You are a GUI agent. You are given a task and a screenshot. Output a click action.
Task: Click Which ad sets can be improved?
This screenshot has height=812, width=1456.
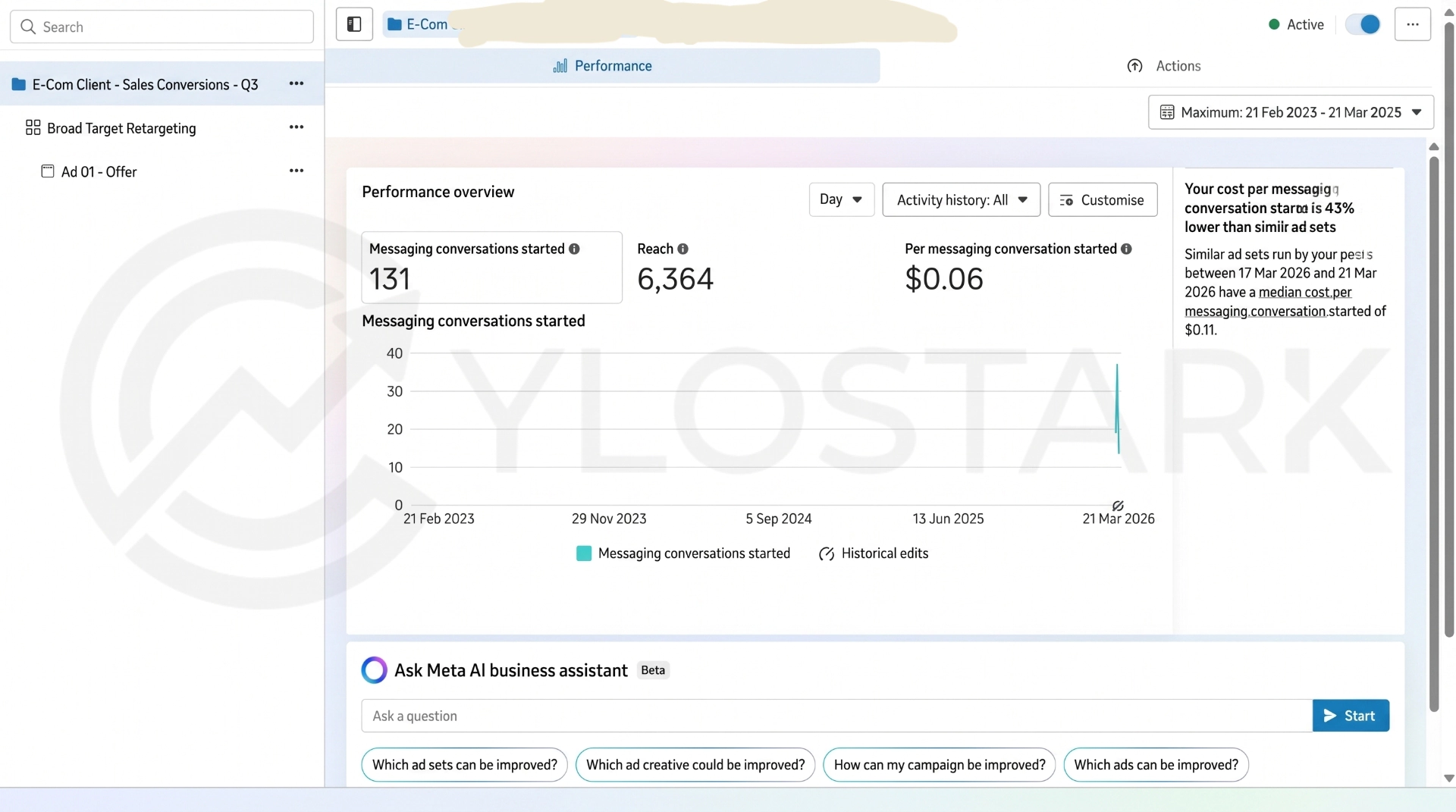tap(465, 765)
